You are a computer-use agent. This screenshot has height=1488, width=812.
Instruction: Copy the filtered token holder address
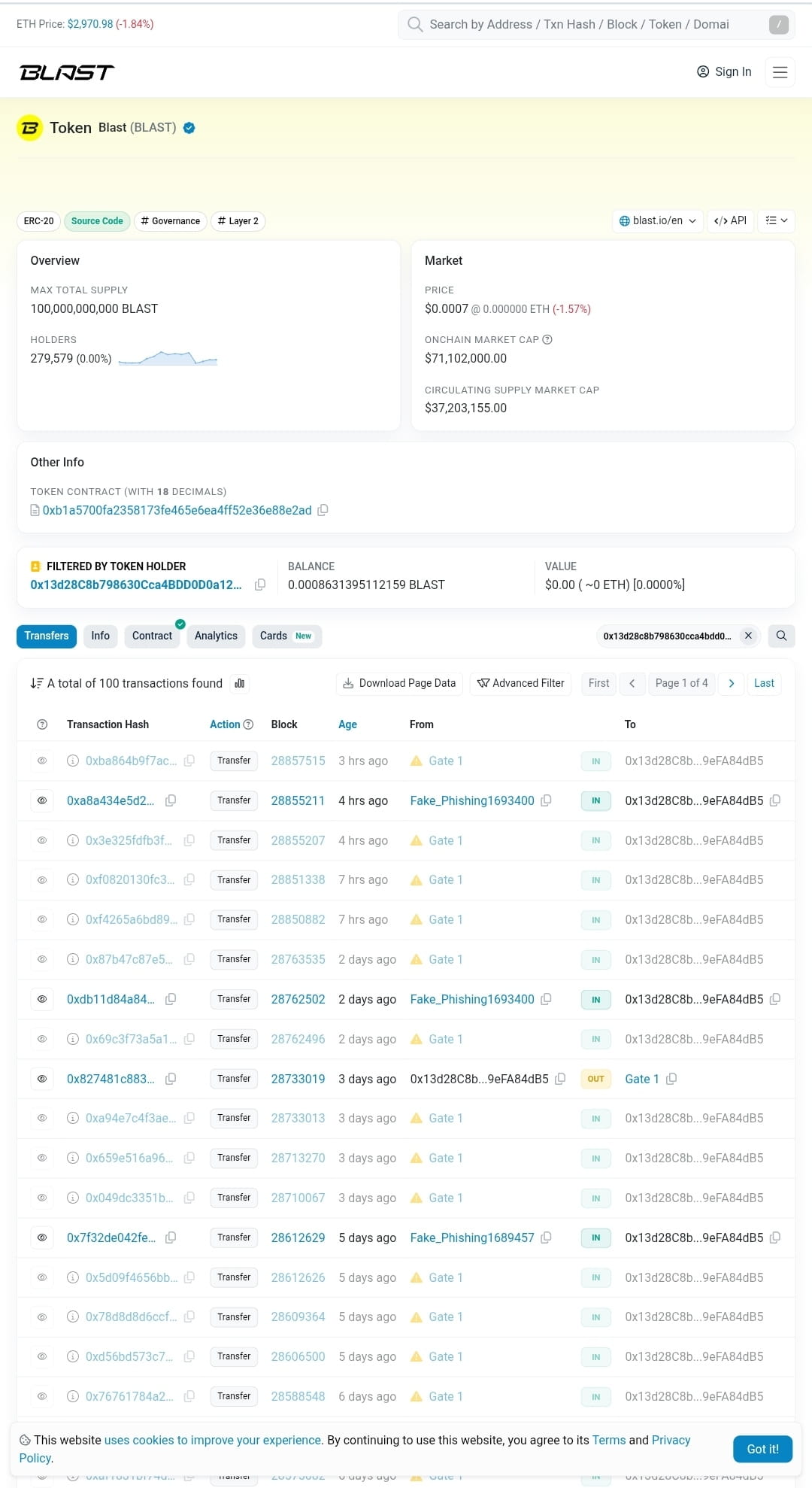260,585
